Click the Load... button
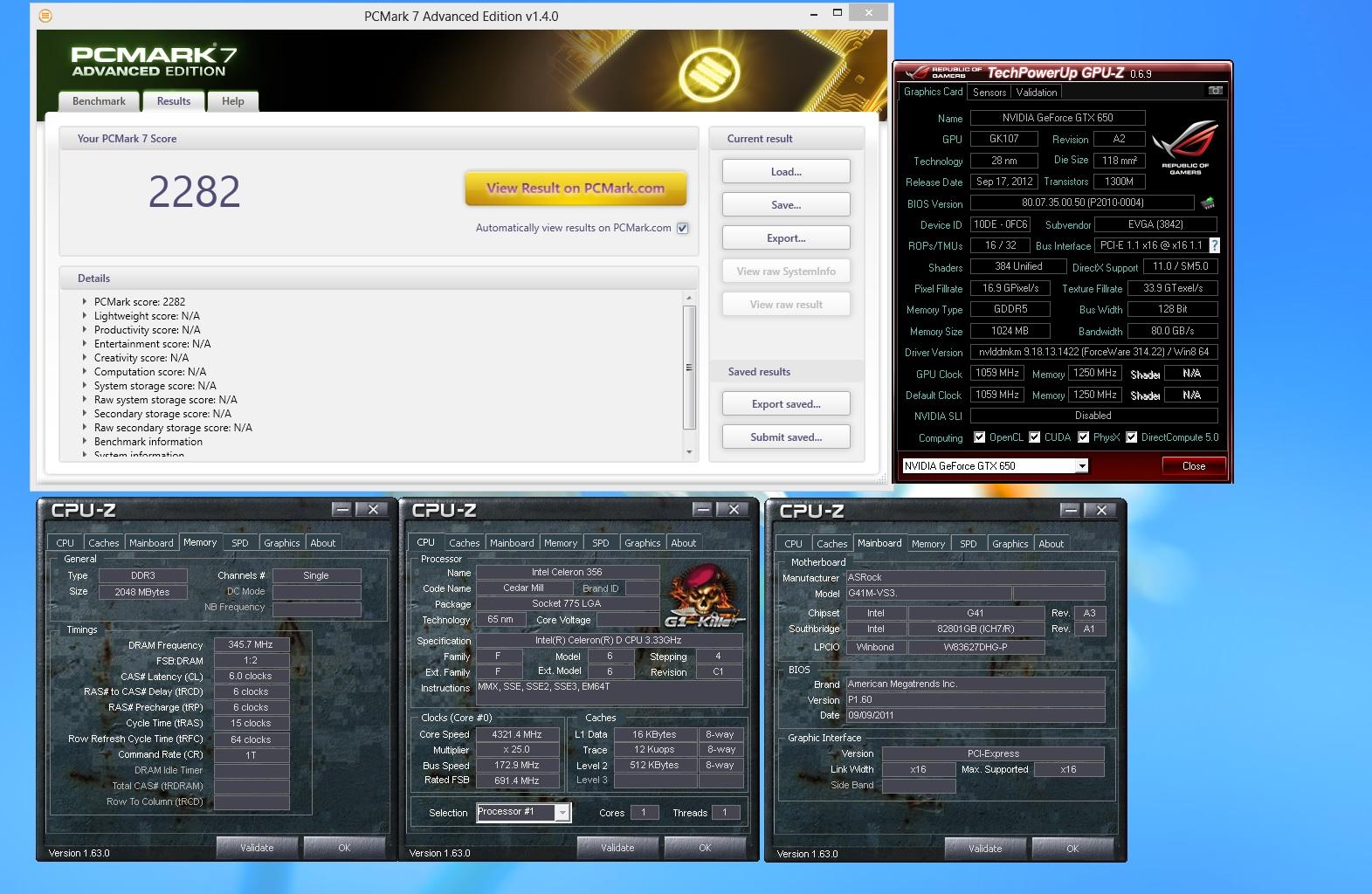This screenshot has width=1372, height=894. [786, 172]
